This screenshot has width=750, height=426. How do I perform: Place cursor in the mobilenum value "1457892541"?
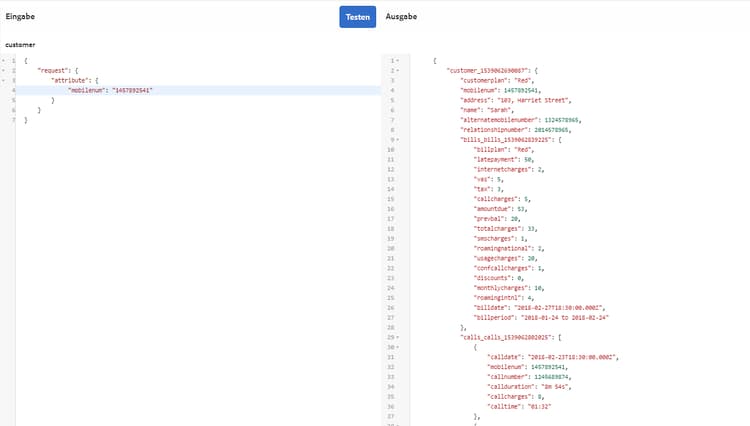click(x=133, y=91)
